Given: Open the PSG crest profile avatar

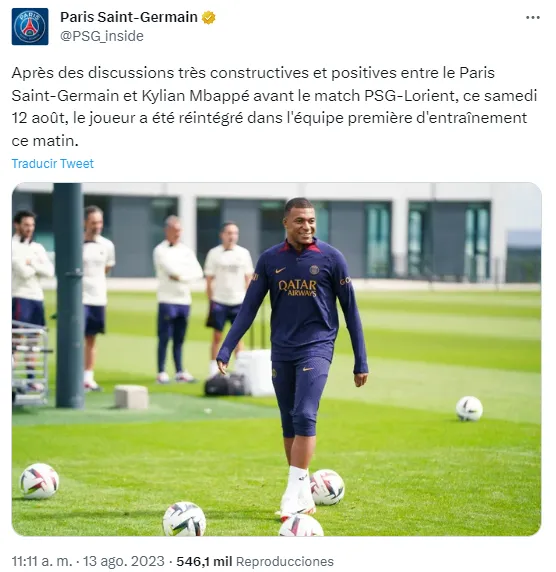Looking at the screenshot, I should [30, 27].
